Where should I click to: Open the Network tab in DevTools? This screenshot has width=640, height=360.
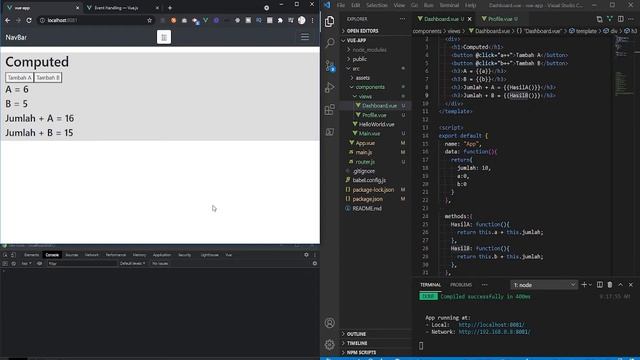pos(92,255)
